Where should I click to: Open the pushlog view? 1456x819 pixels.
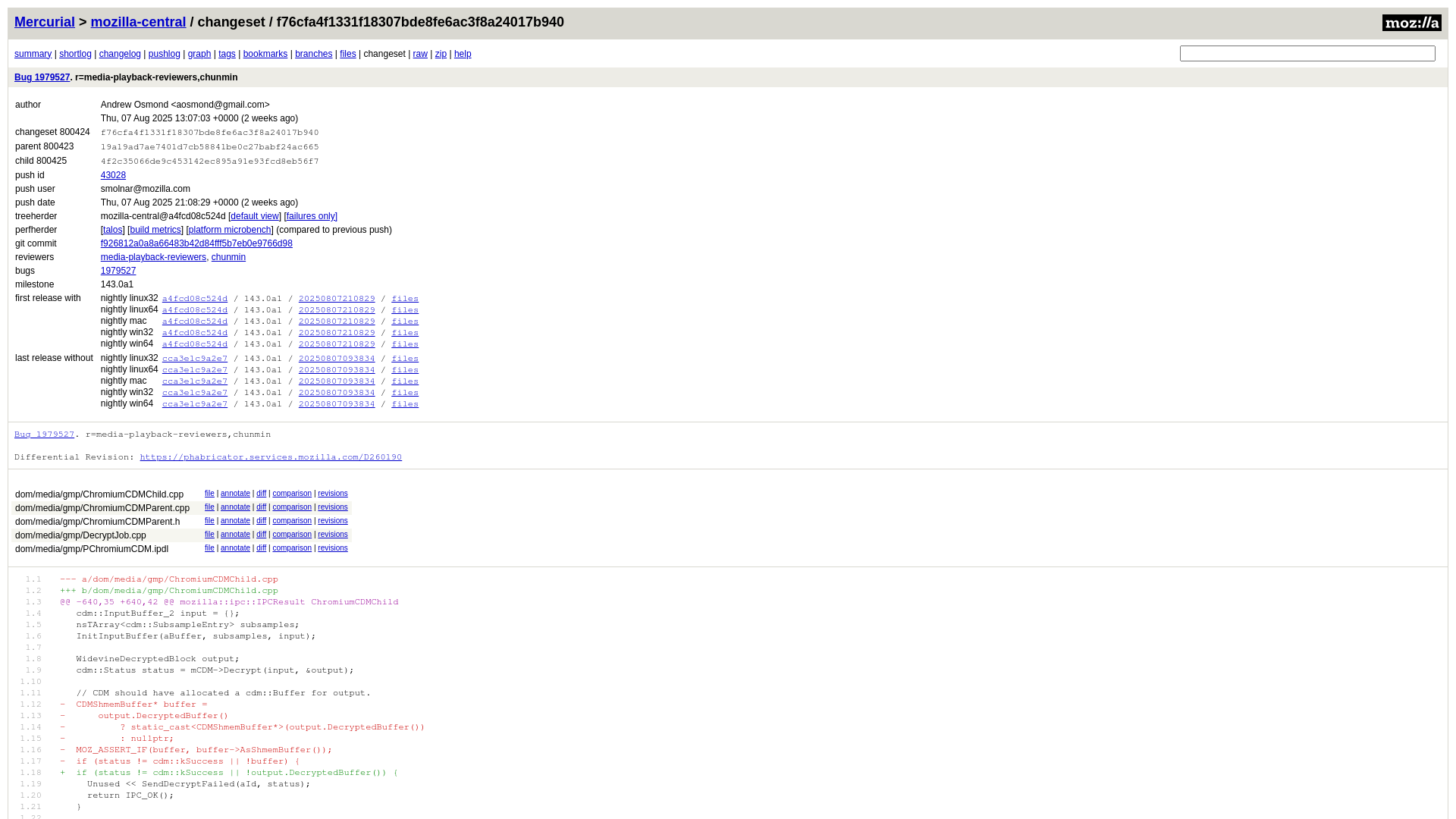click(x=165, y=54)
